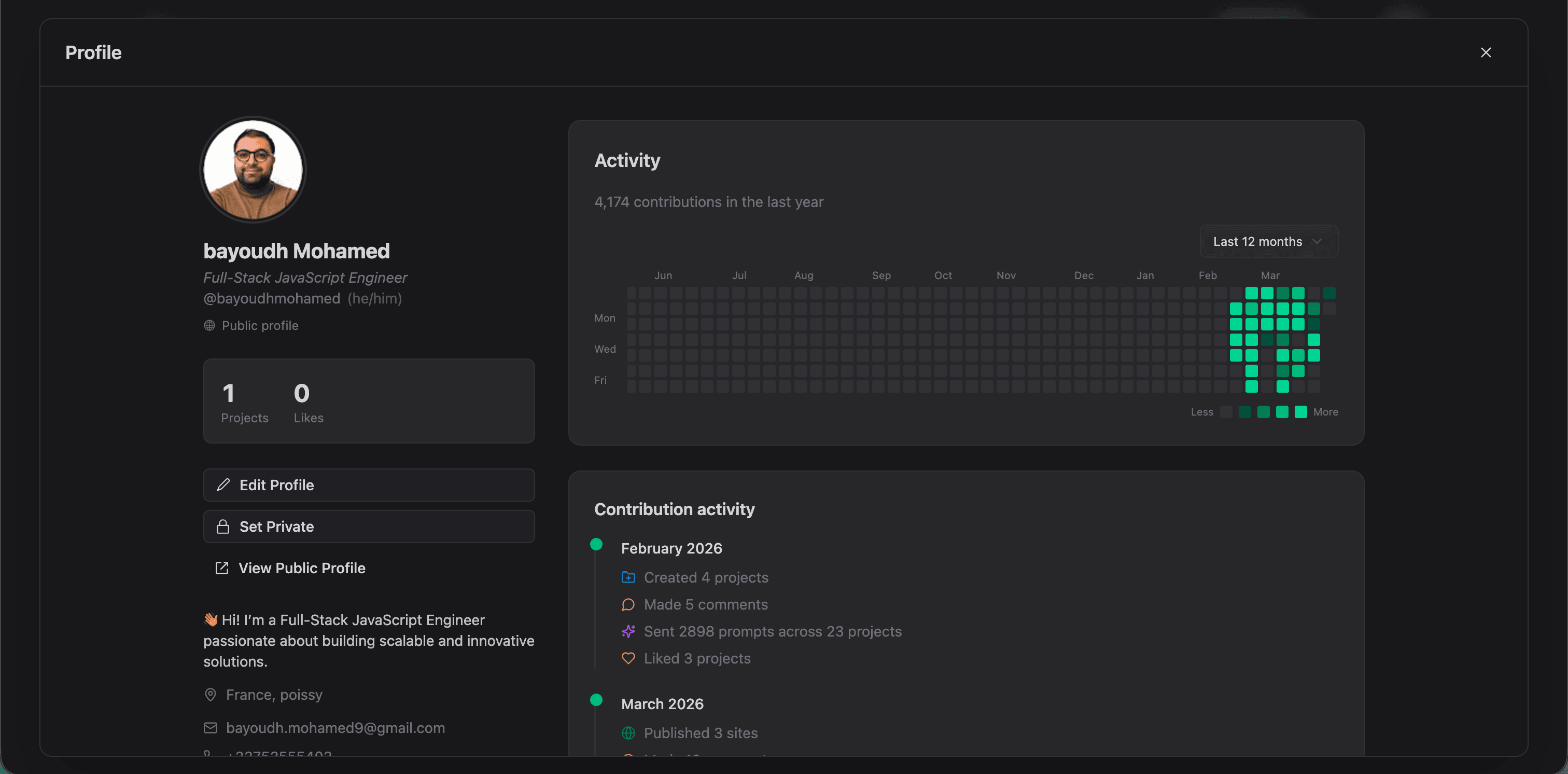
Task: Click the Edit Profile button
Action: (369, 485)
